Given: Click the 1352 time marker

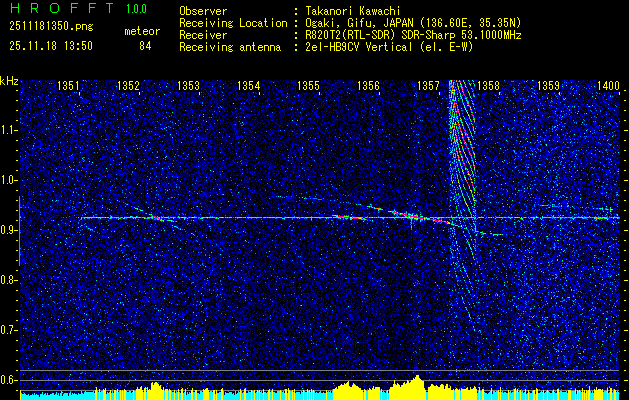Looking at the screenshot, I should (128, 85).
